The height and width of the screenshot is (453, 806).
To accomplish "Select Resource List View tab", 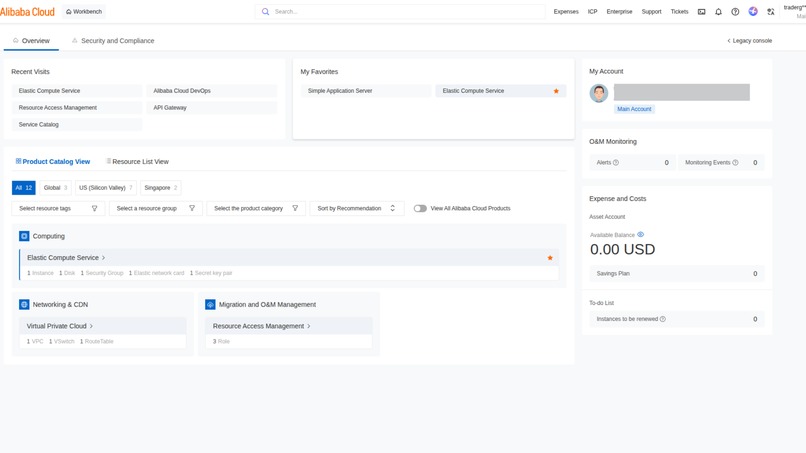I will click(137, 161).
